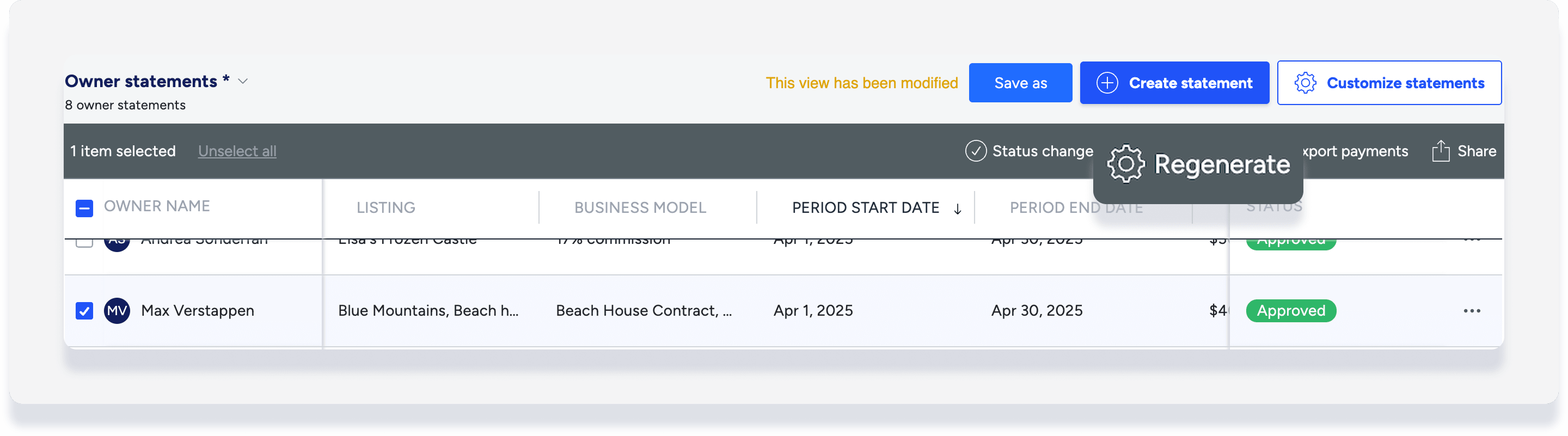The width and height of the screenshot is (1568, 436).
Task: Click the MV avatar icon
Action: pyautogui.click(x=117, y=311)
